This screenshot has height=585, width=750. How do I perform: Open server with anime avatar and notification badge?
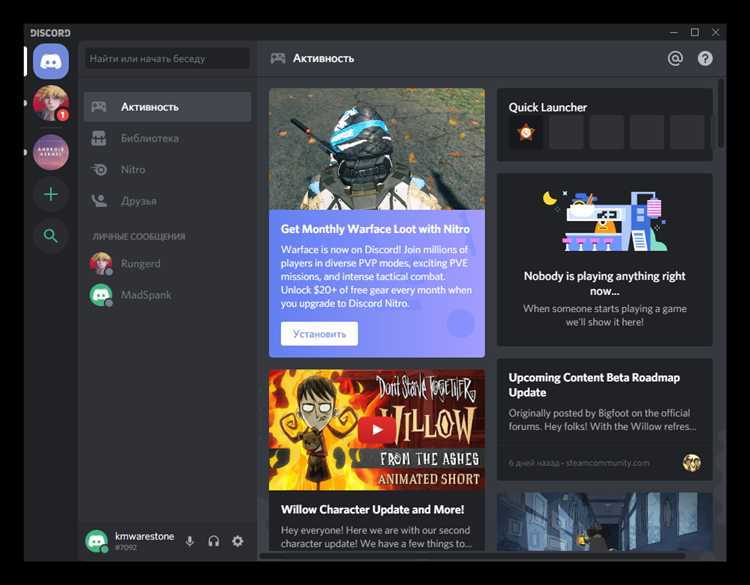coord(51,103)
